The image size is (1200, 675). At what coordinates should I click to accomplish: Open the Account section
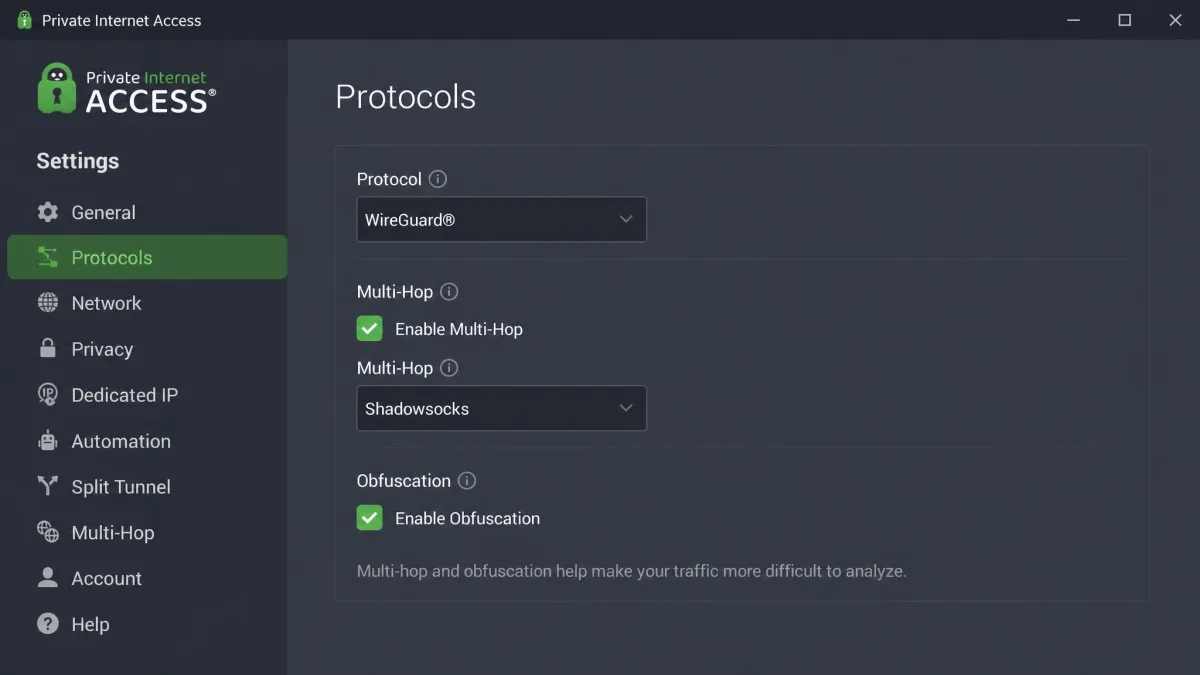pyautogui.click(x=147, y=578)
